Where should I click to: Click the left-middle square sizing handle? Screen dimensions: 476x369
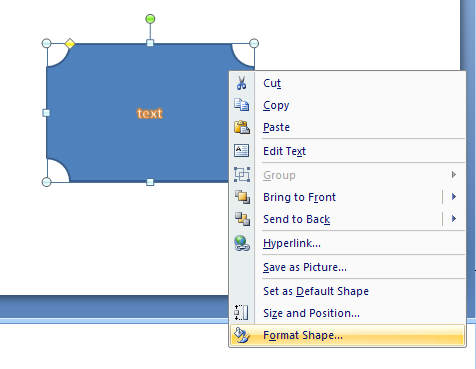coord(46,113)
